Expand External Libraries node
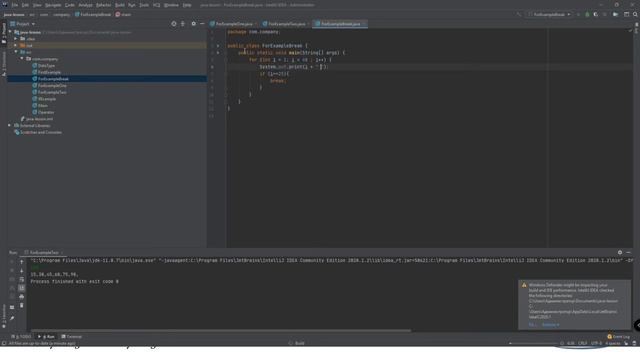 pyautogui.click(x=9, y=125)
